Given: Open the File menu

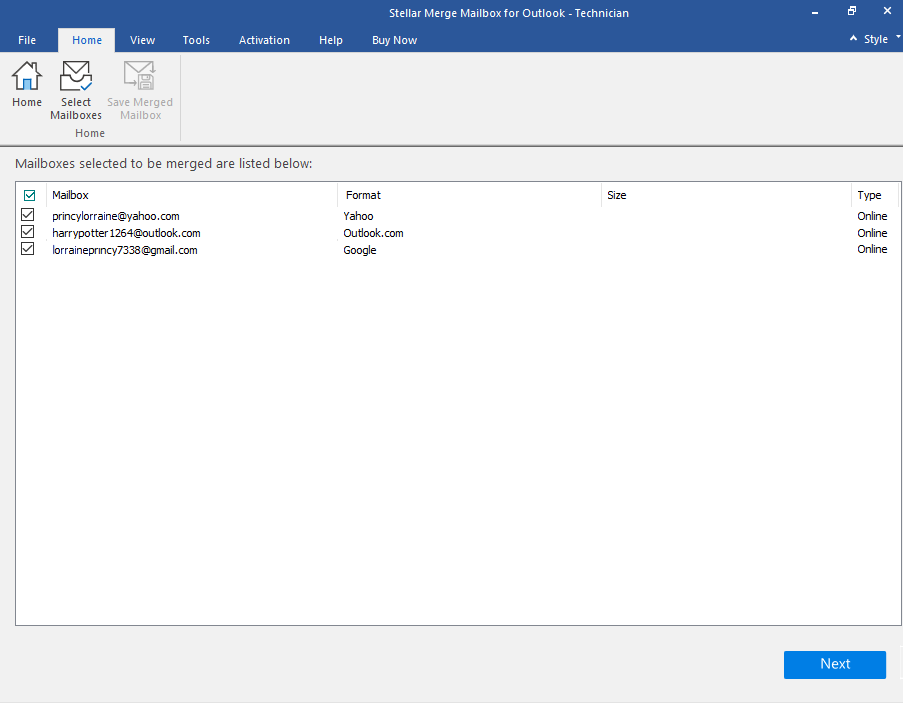Looking at the screenshot, I should coord(27,40).
